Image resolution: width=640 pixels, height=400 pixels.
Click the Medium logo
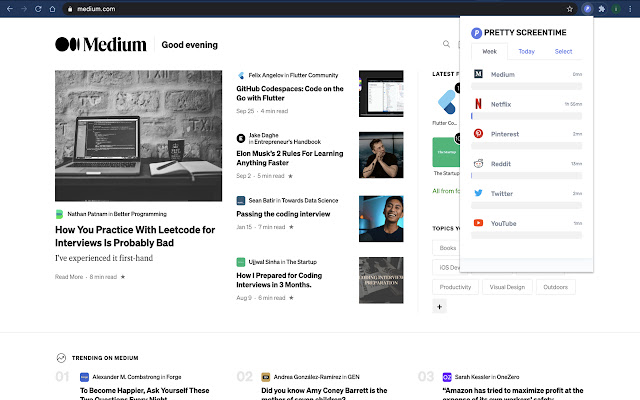click(101, 44)
